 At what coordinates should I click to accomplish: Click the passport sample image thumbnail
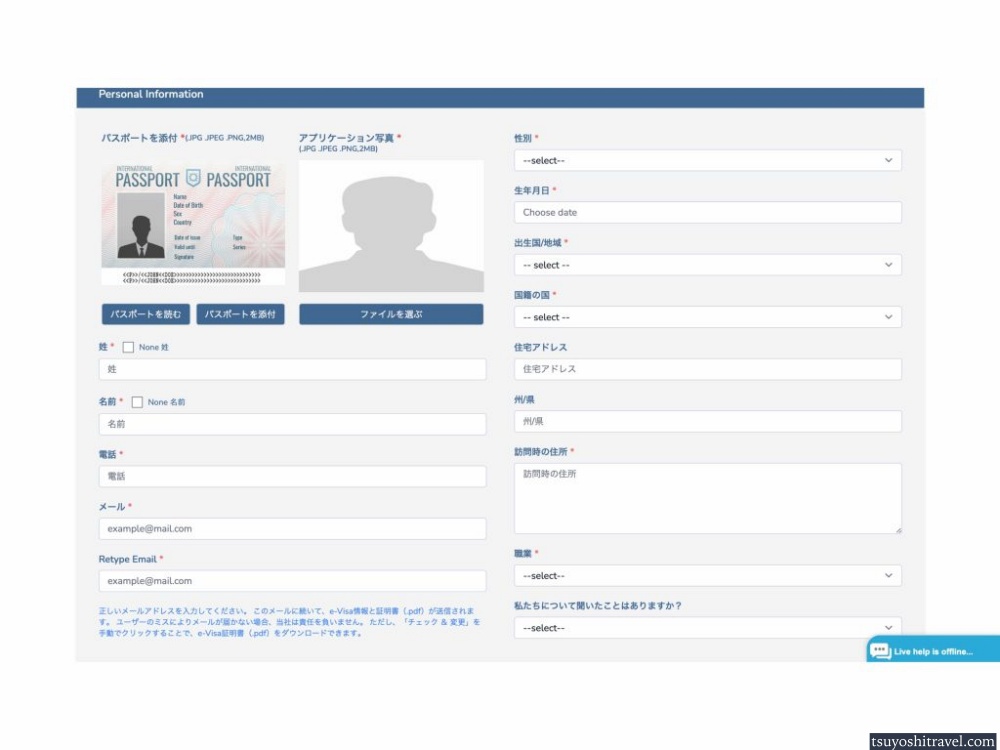point(193,224)
